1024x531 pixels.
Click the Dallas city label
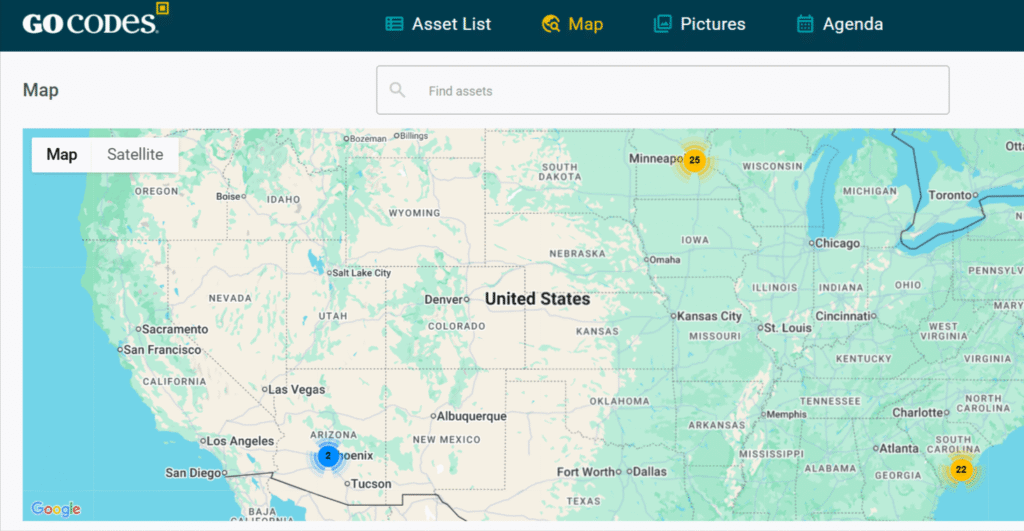(650, 472)
